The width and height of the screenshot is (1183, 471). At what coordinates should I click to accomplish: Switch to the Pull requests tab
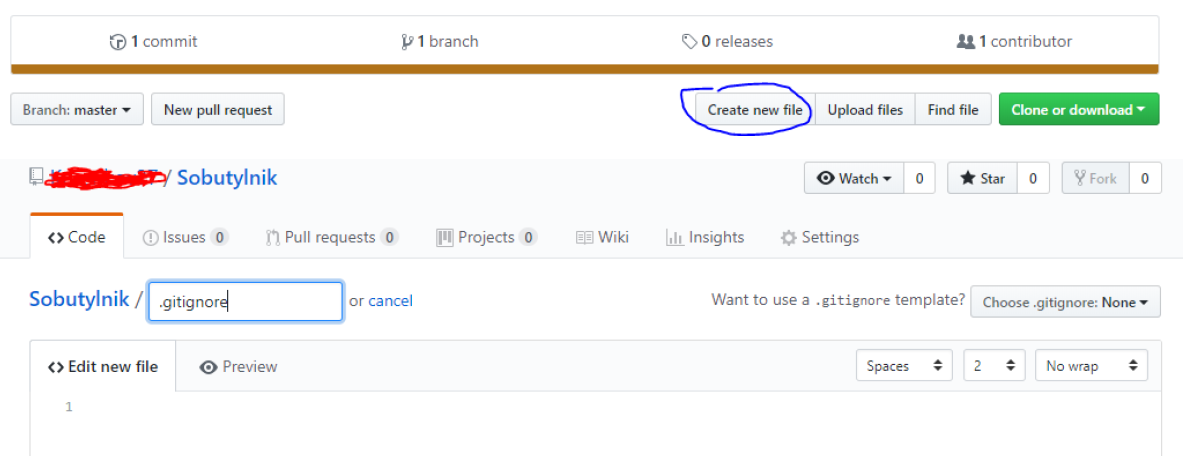coord(332,237)
